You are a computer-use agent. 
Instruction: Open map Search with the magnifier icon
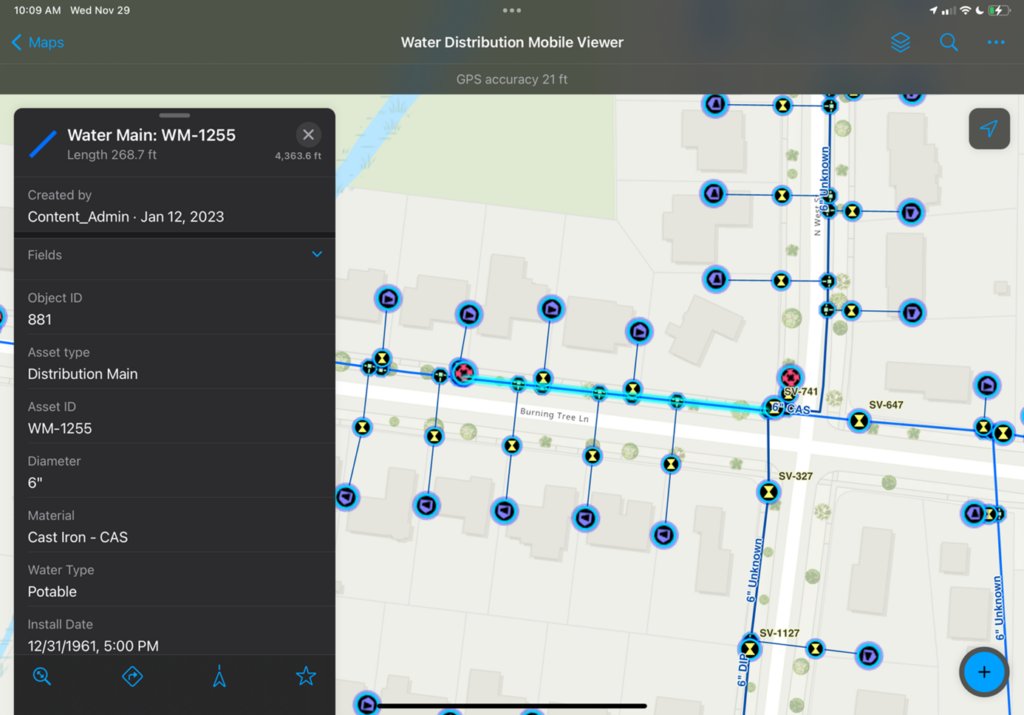pyautogui.click(x=946, y=42)
